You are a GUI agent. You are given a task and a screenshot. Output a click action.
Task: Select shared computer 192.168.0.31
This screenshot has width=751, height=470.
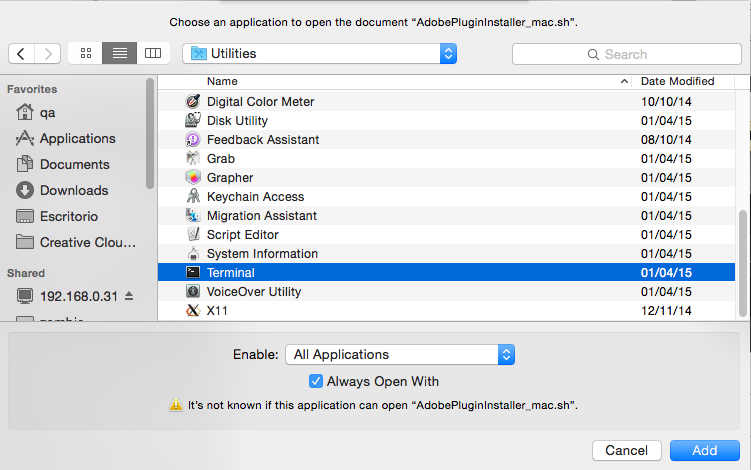coord(67,296)
